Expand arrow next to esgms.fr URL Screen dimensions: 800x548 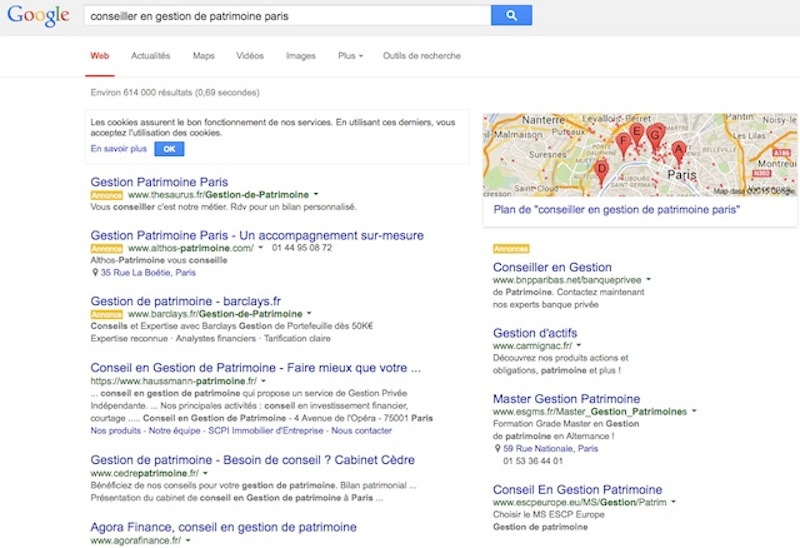tap(694, 411)
